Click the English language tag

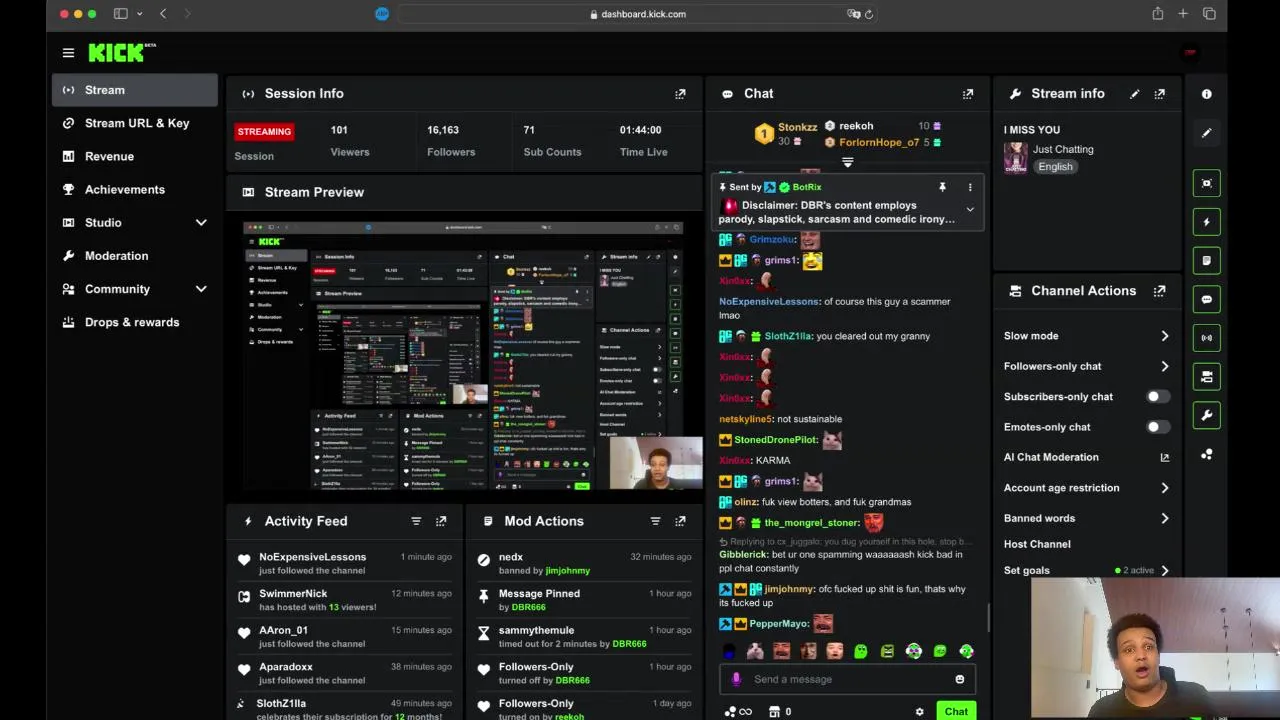(1055, 167)
